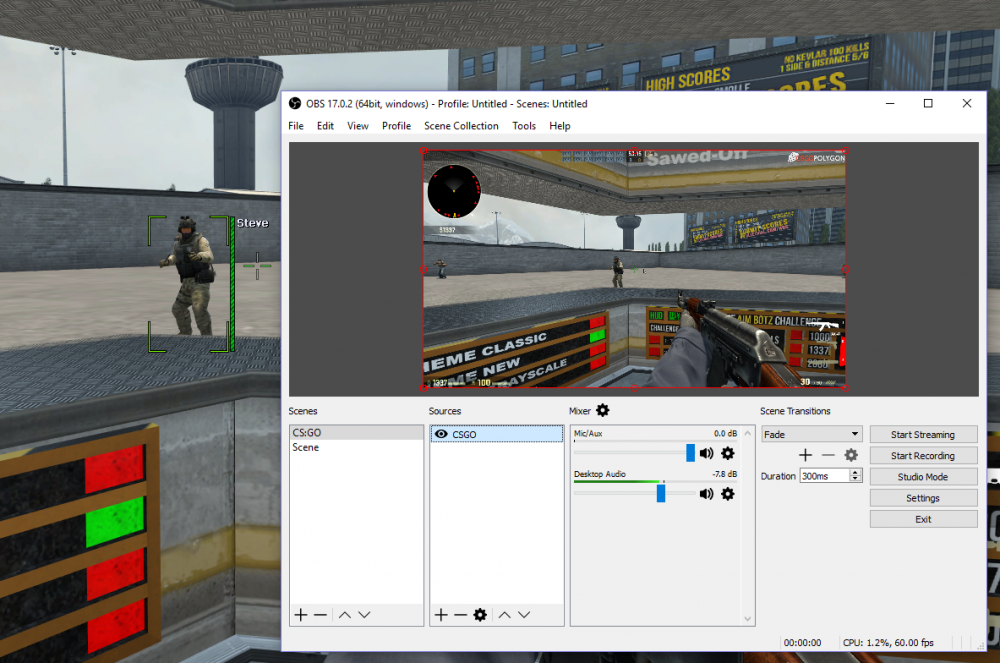Open the Profile menu

click(x=396, y=126)
